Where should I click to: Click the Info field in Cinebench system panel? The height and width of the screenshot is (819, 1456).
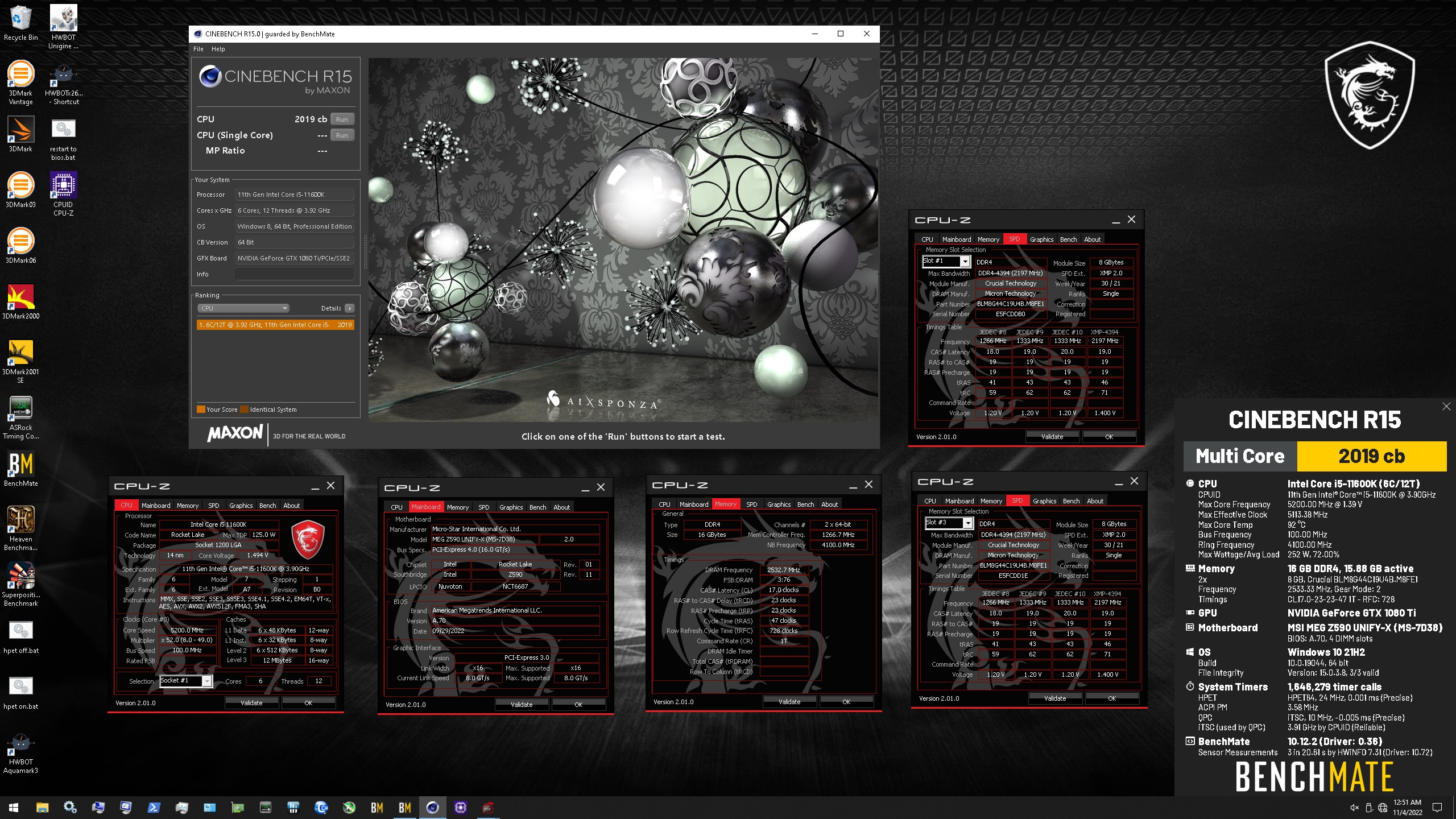(295, 274)
